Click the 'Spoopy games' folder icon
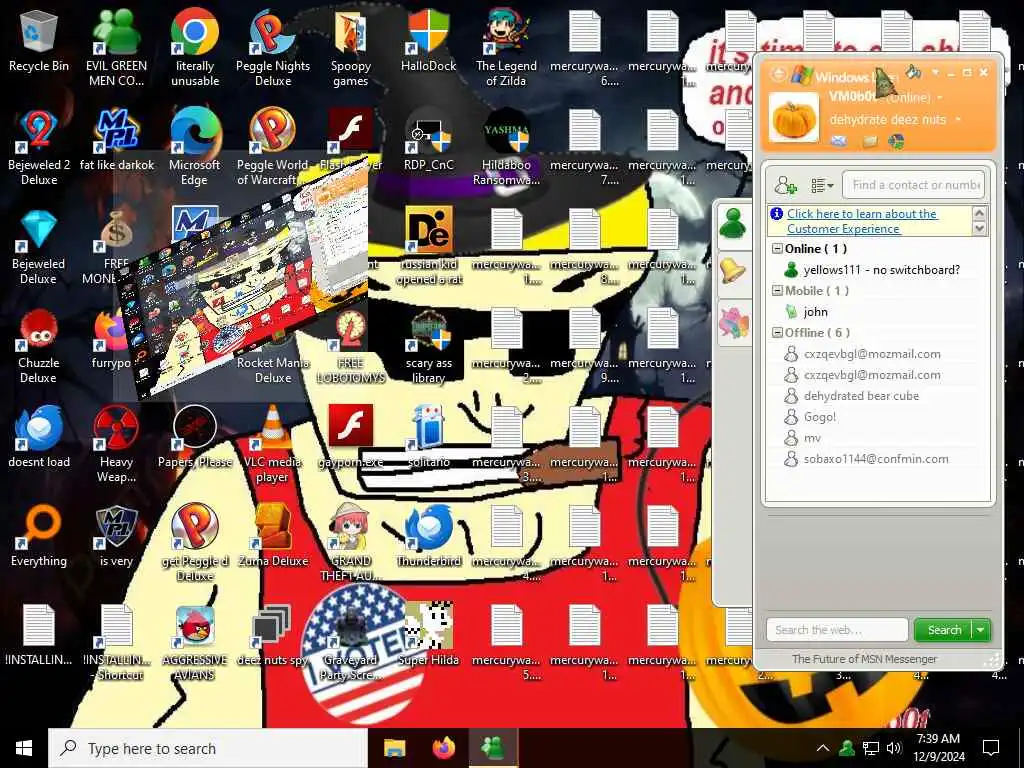Image resolution: width=1024 pixels, height=768 pixels. [x=351, y=48]
